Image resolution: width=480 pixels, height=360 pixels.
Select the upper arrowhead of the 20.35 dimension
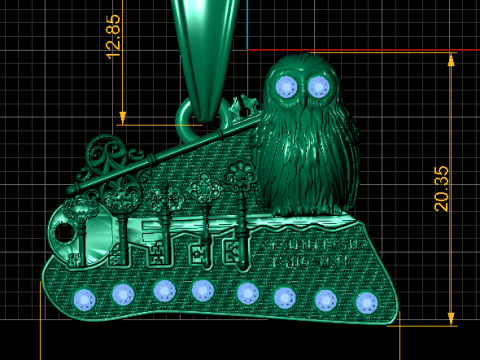(x=451, y=61)
